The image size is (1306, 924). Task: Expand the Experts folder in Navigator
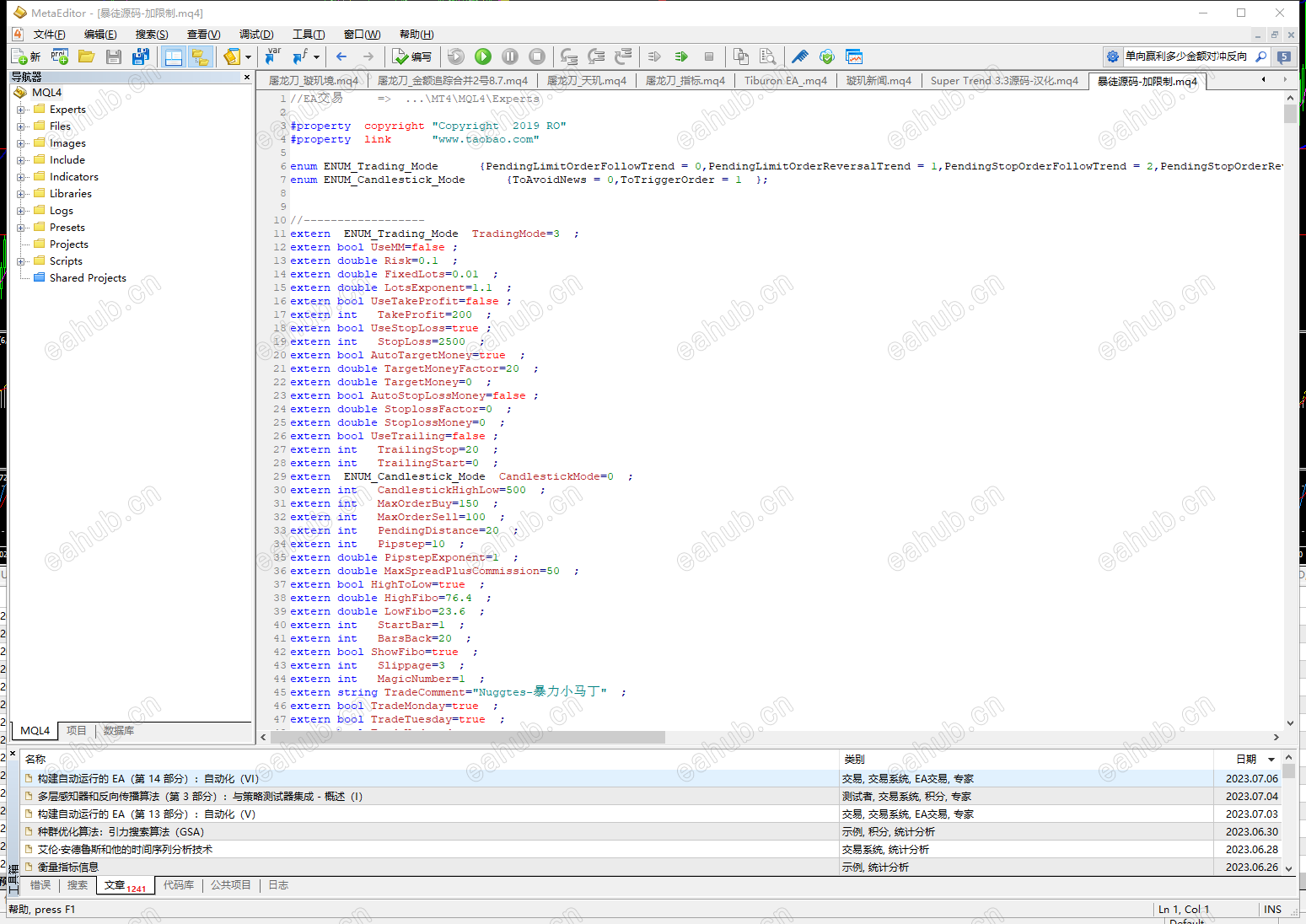(21, 110)
